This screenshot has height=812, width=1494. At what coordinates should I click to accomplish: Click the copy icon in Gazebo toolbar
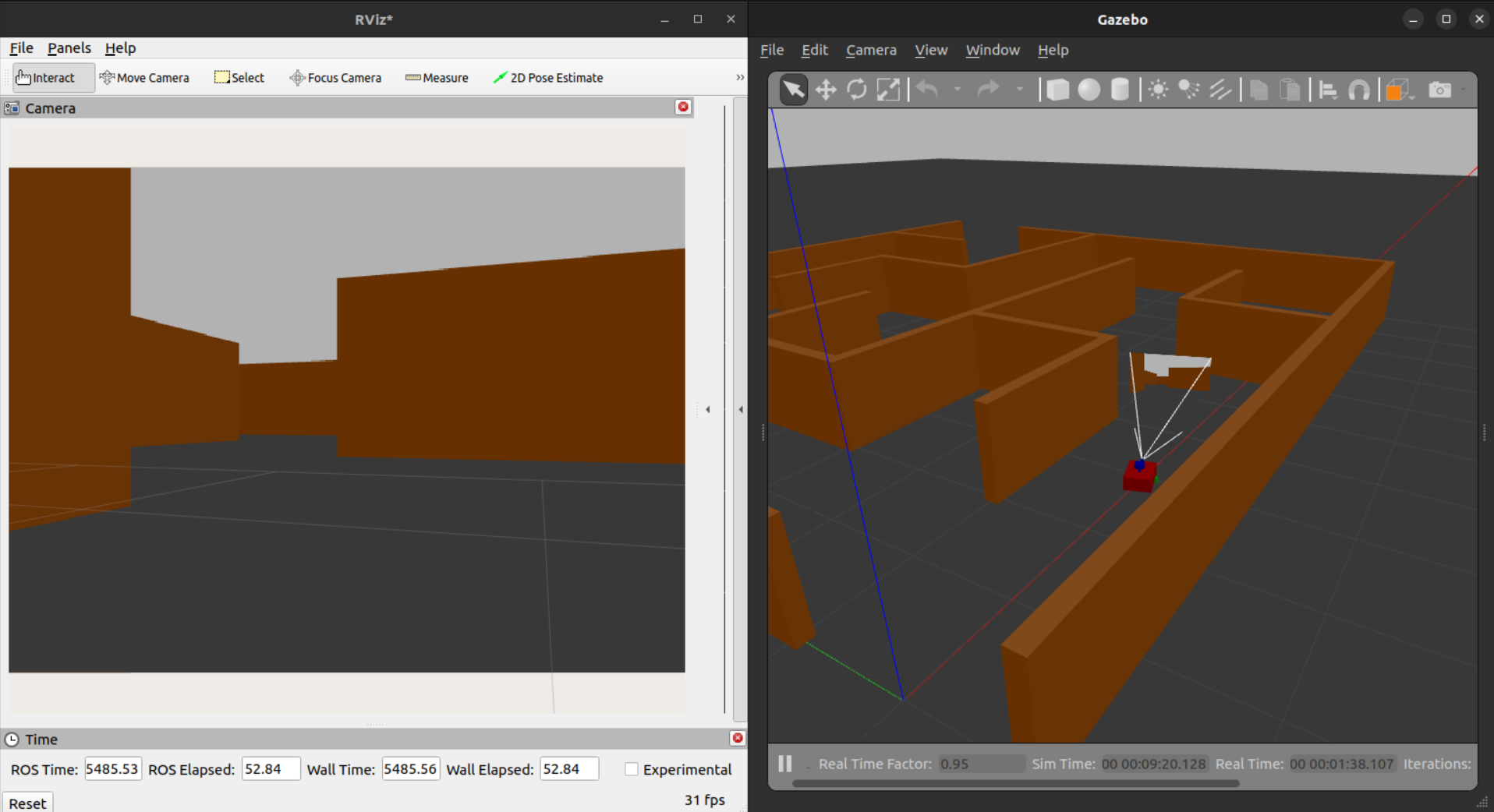pos(1259,90)
